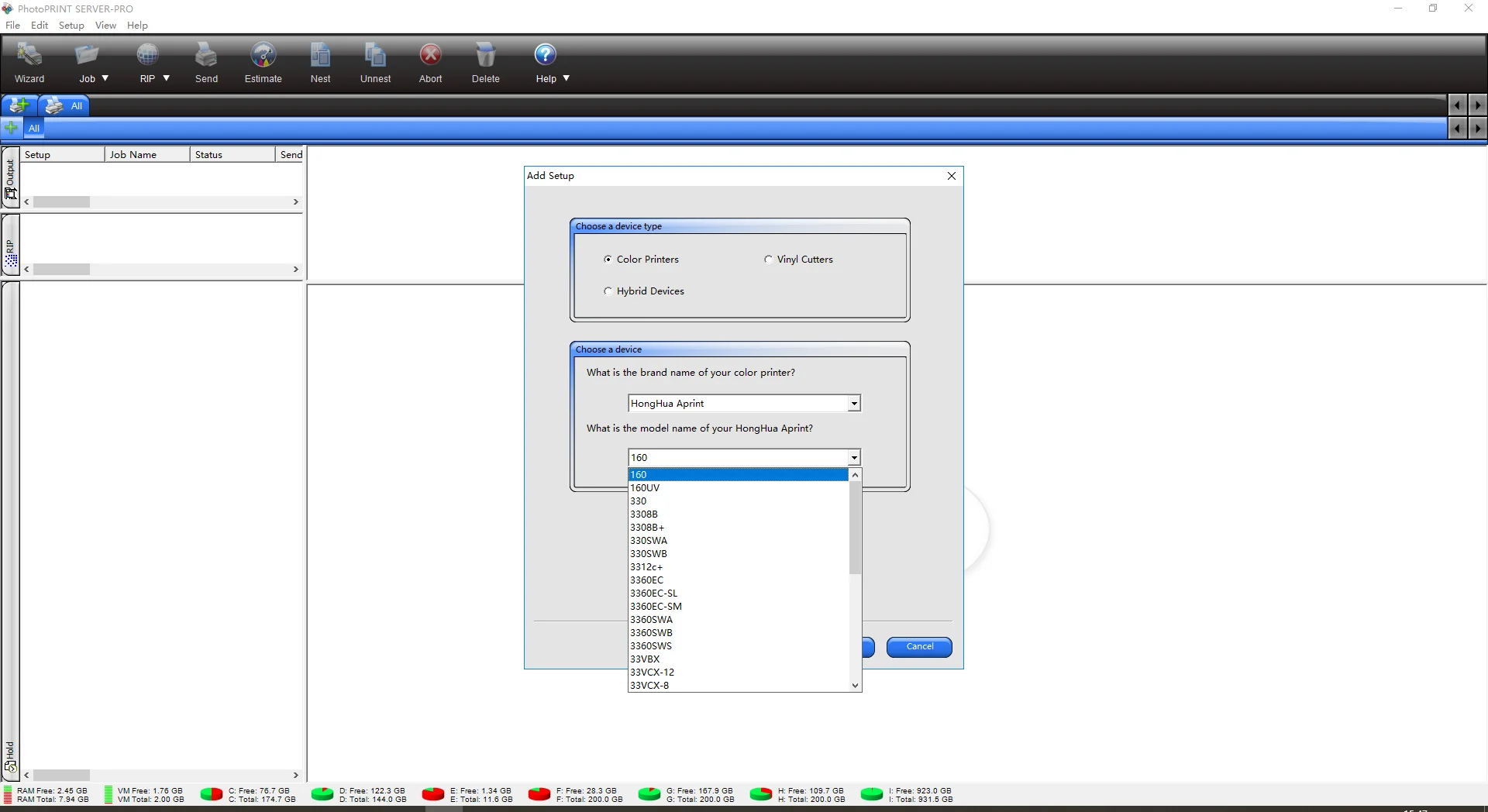Click the Job Name column header

click(x=147, y=154)
